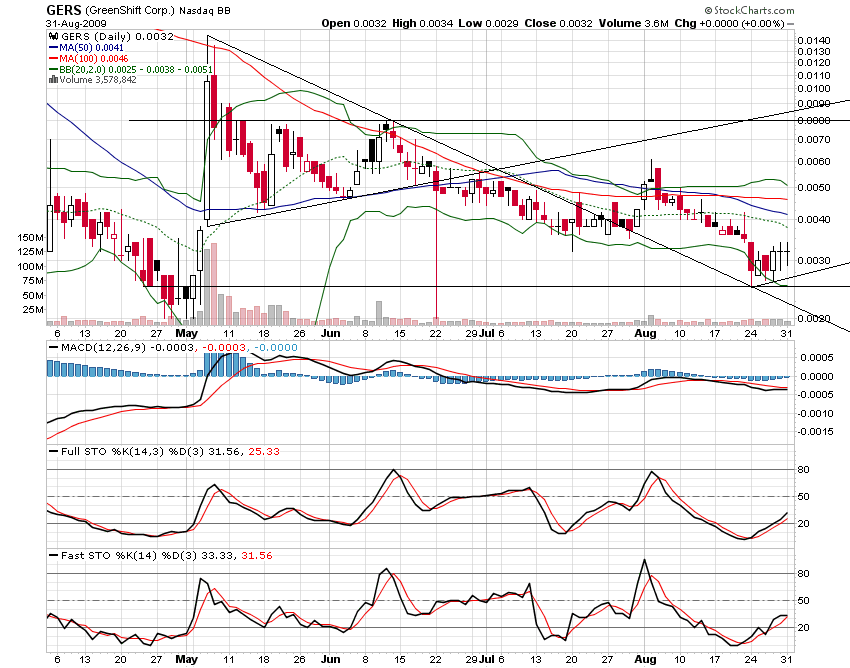Click the volume bar icon in legend
The height and width of the screenshot is (668, 850).
point(53,80)
